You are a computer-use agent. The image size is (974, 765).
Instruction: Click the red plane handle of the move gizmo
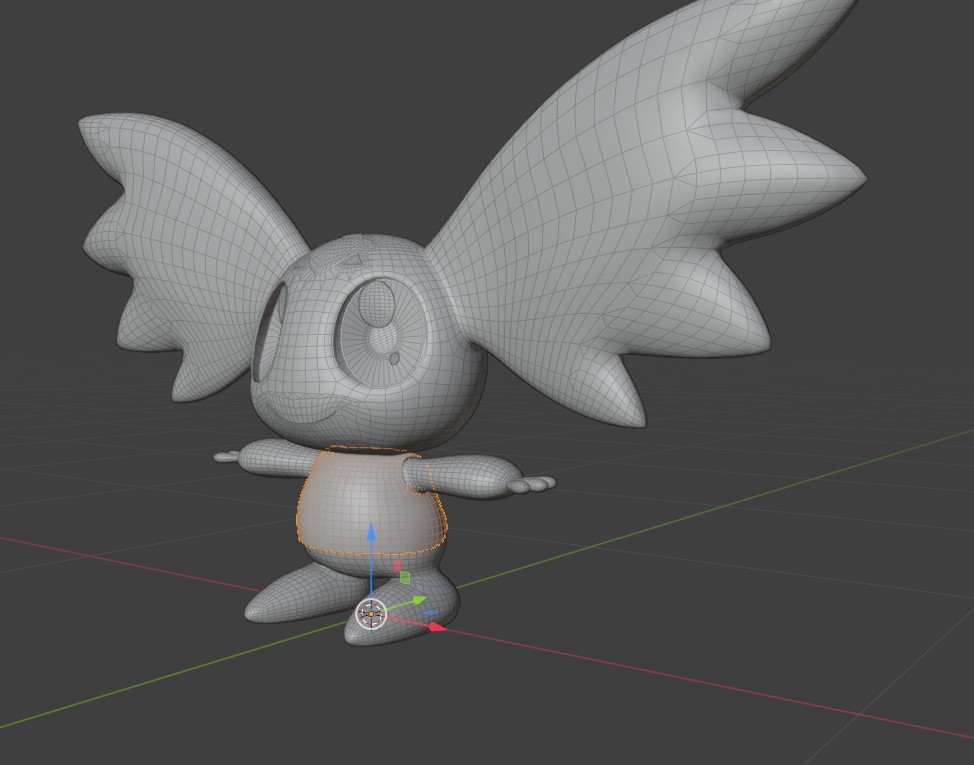pos(397,566)
